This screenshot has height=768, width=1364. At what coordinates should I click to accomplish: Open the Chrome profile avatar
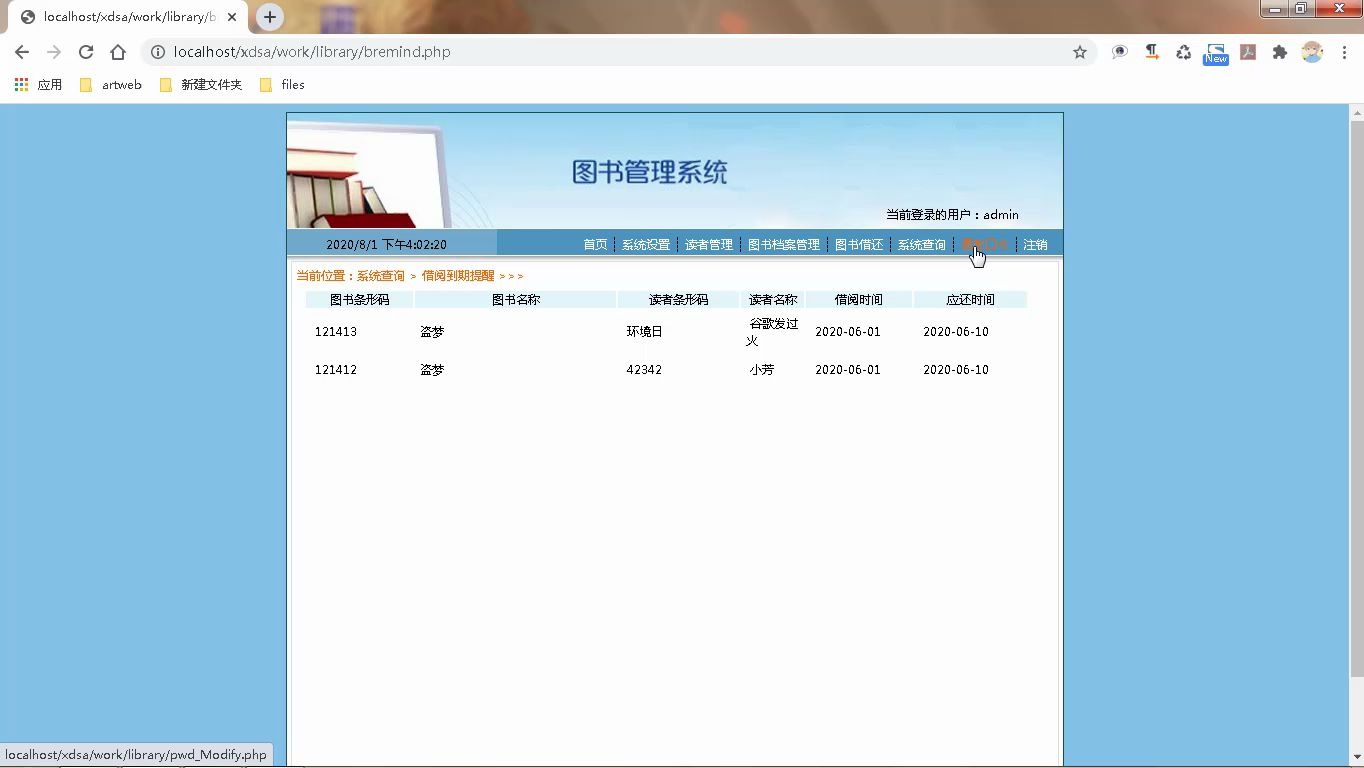point(1313,51)
